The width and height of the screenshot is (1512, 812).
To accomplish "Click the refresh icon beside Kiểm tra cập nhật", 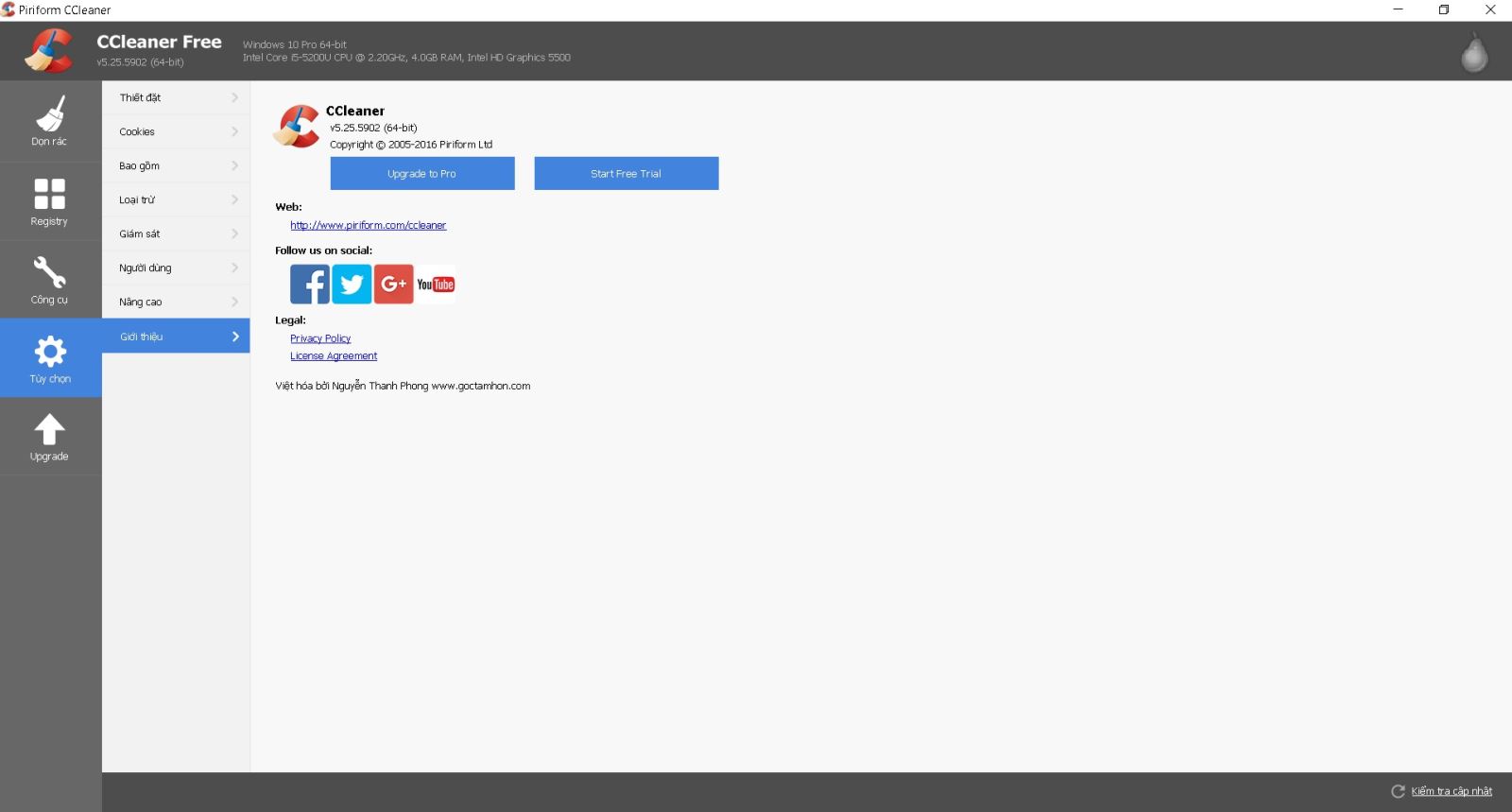I will coord(1398,791).
